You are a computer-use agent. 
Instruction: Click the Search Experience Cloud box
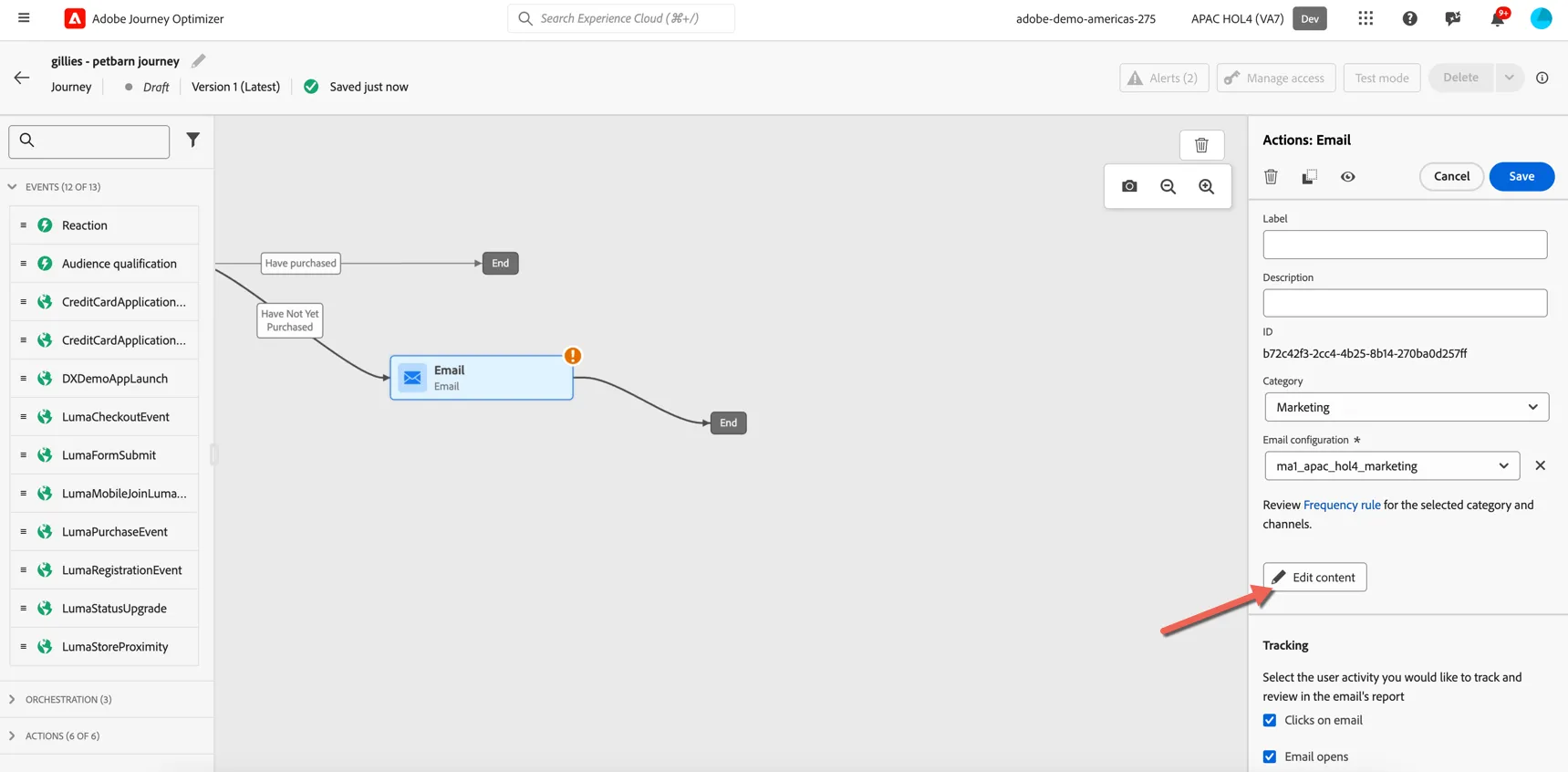click(621, 18)
